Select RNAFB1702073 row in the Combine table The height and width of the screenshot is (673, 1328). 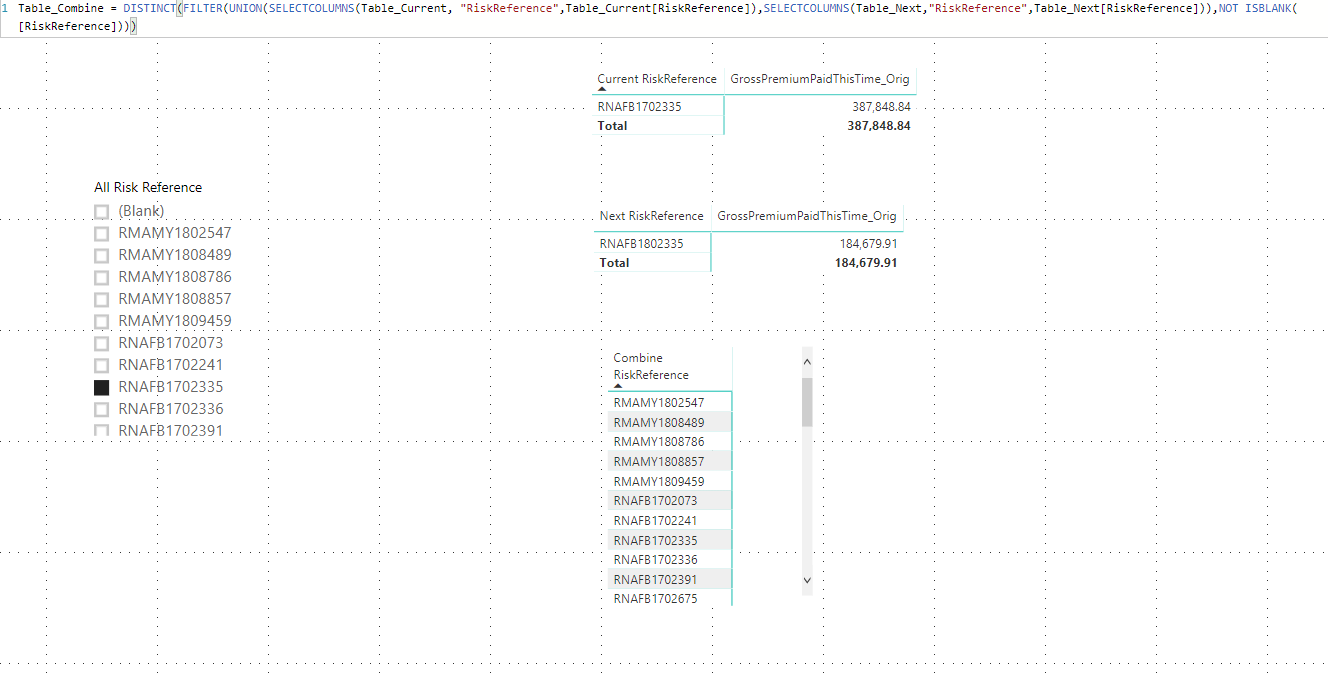tap(670, 501)
